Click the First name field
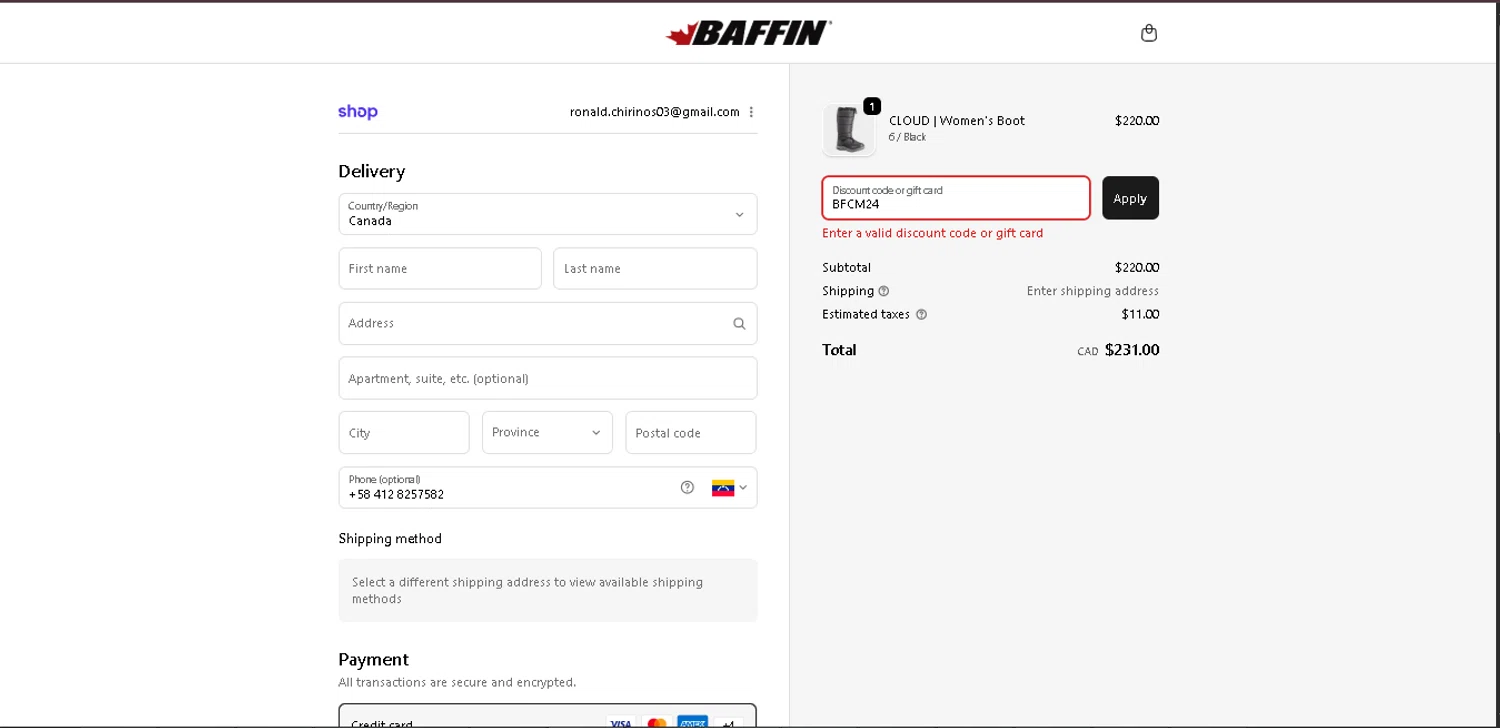The height and width of the screenshot is (728, 1500). pyautogui.click(x=440, y=268)
